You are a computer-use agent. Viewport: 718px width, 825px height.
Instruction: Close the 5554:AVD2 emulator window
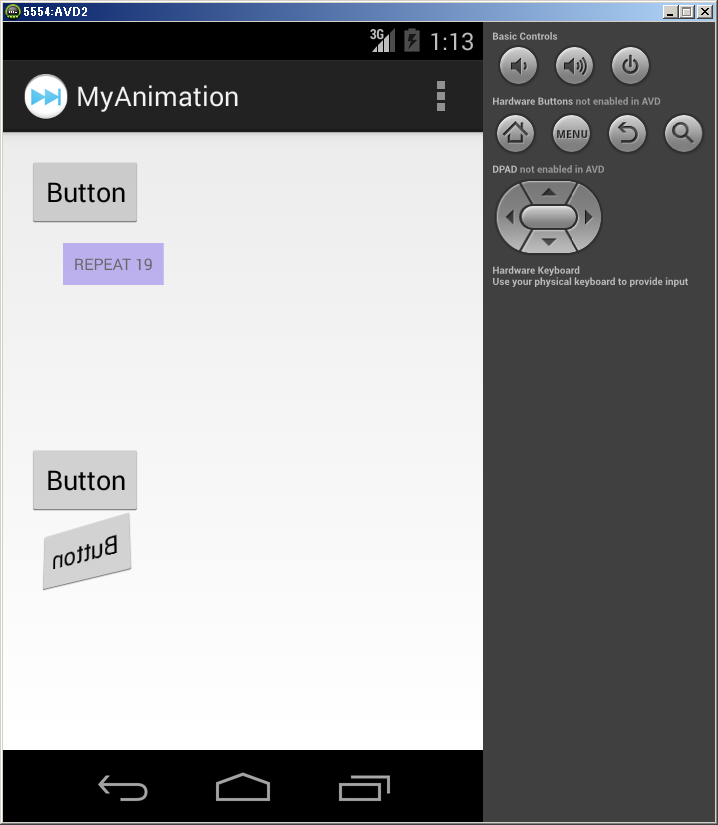click(705, 12)
